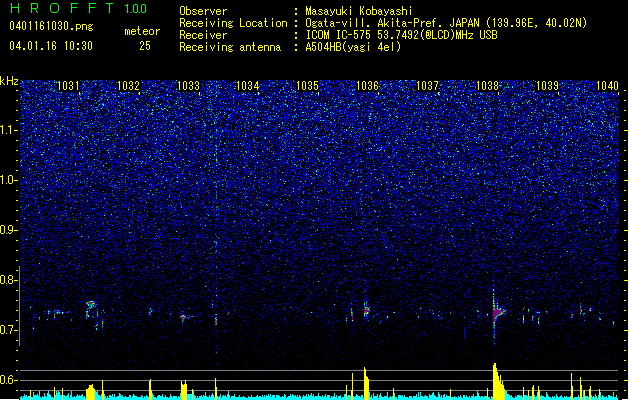Select the filename 0401161030.png
The image size is (629, 400).
[x=51, y=26]
